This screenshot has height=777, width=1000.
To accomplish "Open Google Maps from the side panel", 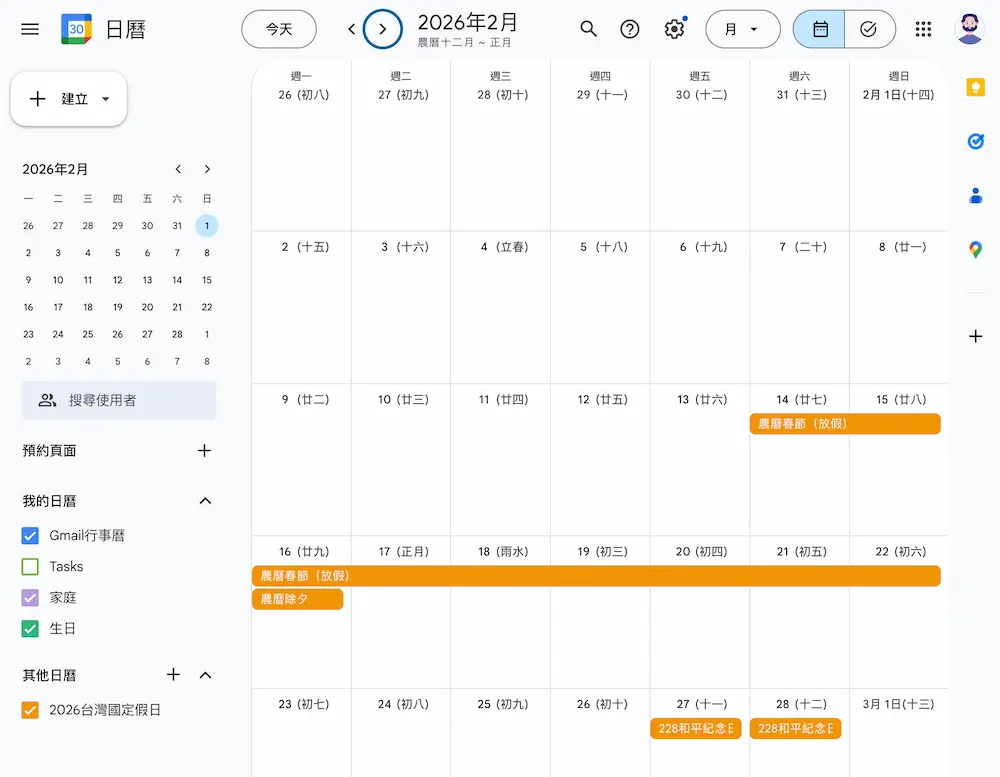I will (976, 249).
